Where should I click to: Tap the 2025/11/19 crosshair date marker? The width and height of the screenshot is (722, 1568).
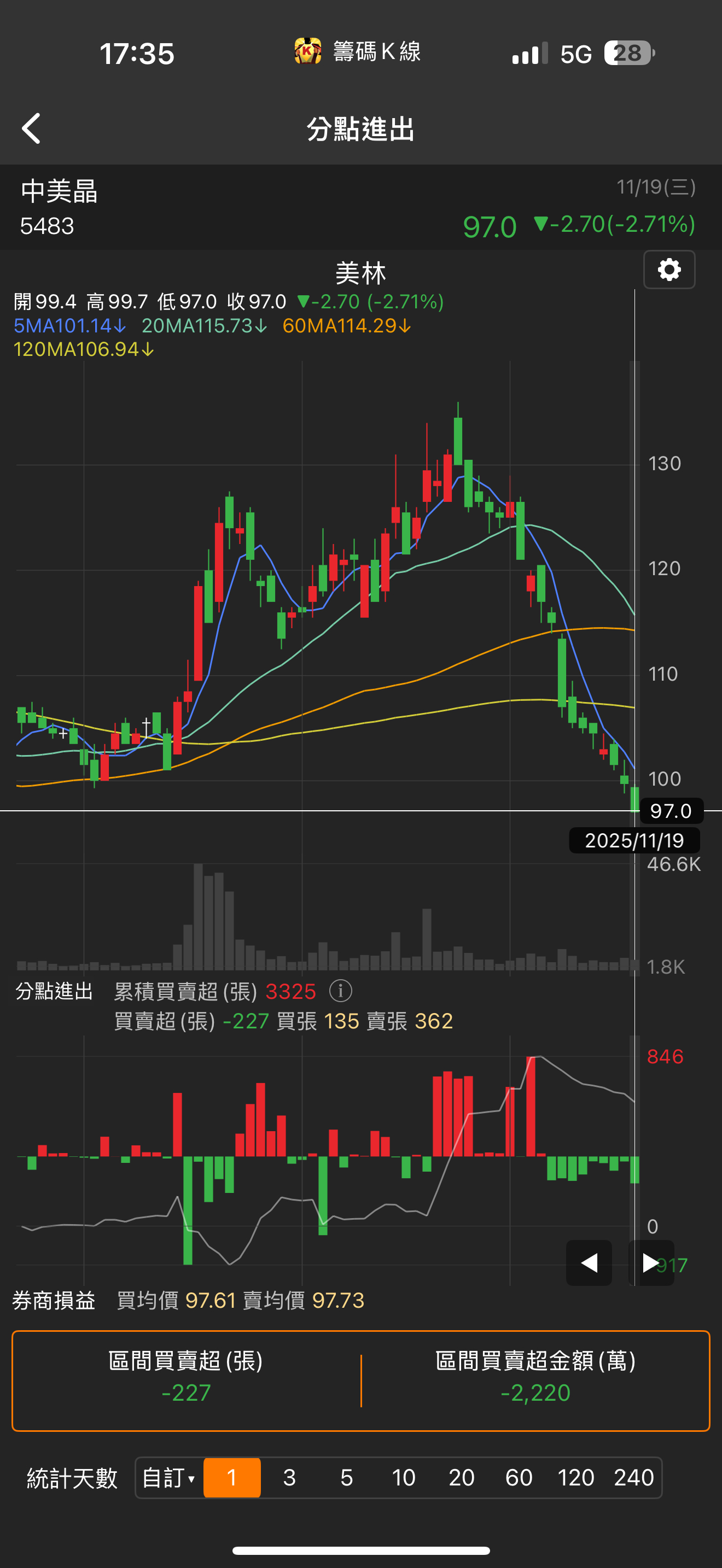point(634,841)
